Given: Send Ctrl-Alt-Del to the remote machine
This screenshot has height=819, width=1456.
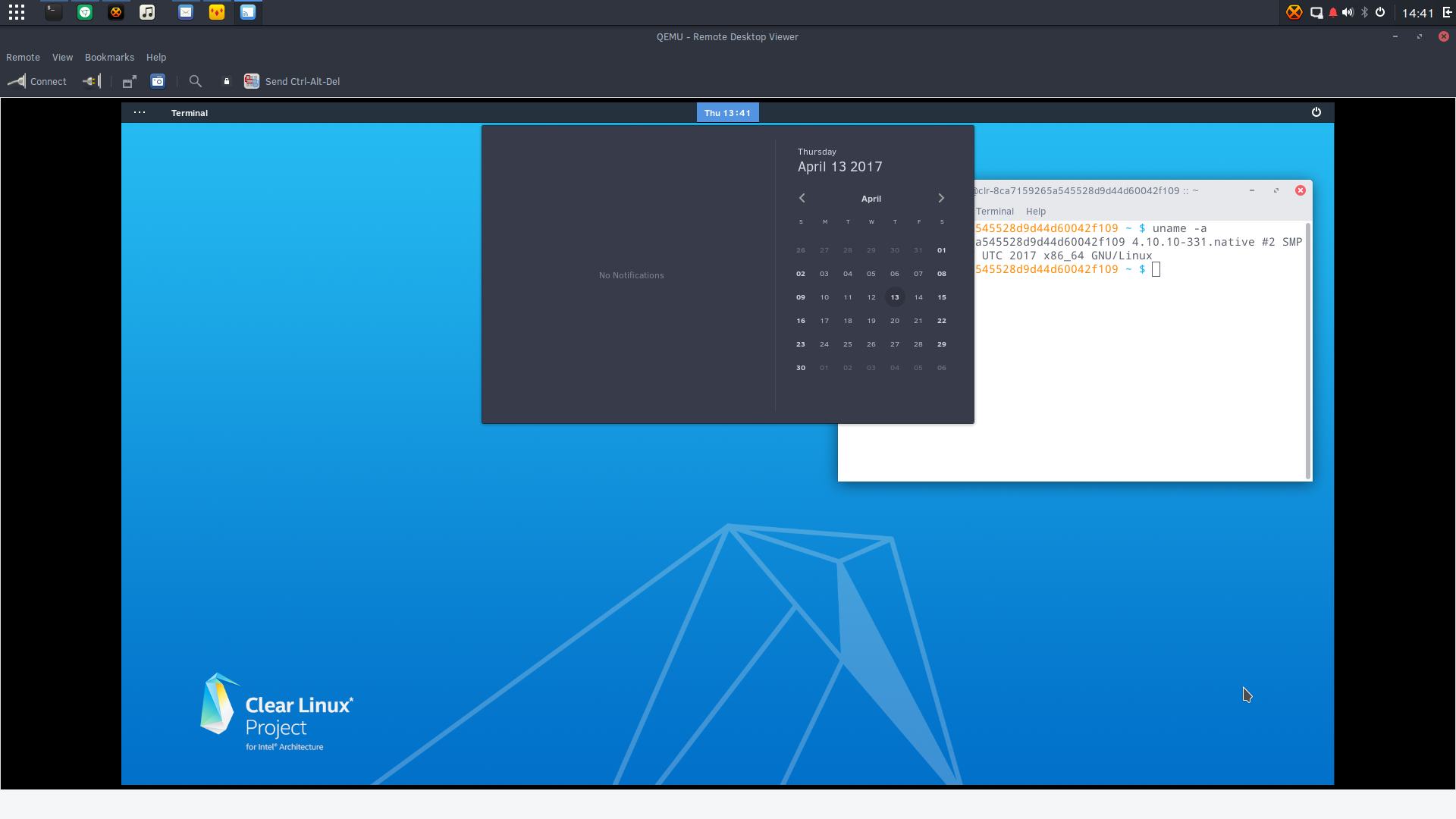Looking at the screenshot, I should point(292,81).
